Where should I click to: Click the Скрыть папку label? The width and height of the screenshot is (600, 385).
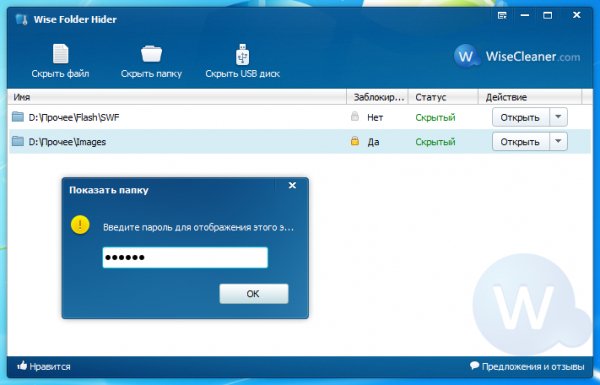point(151,73)
